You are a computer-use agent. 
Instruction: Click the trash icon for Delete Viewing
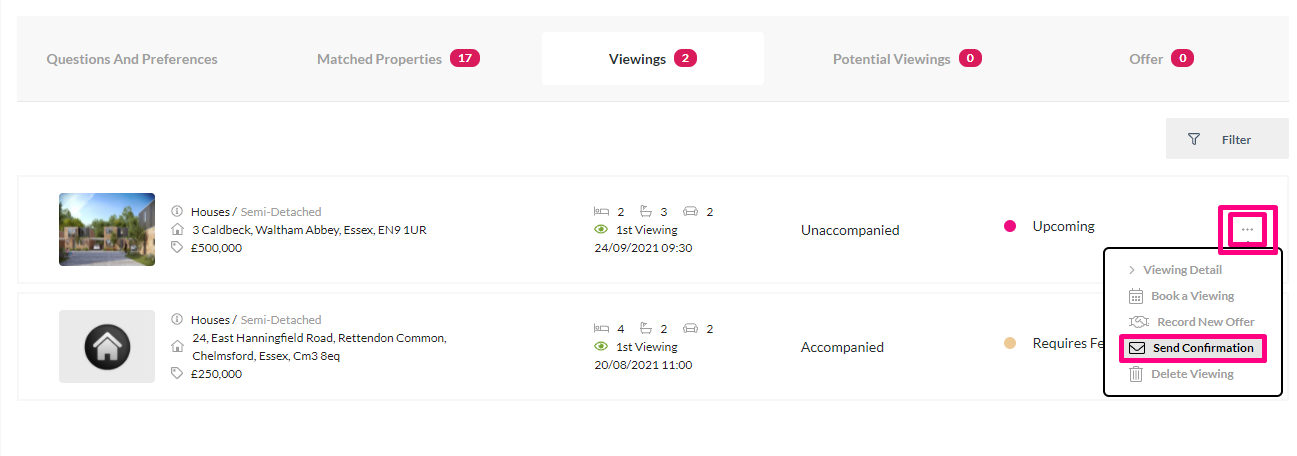pos(1136,374)
